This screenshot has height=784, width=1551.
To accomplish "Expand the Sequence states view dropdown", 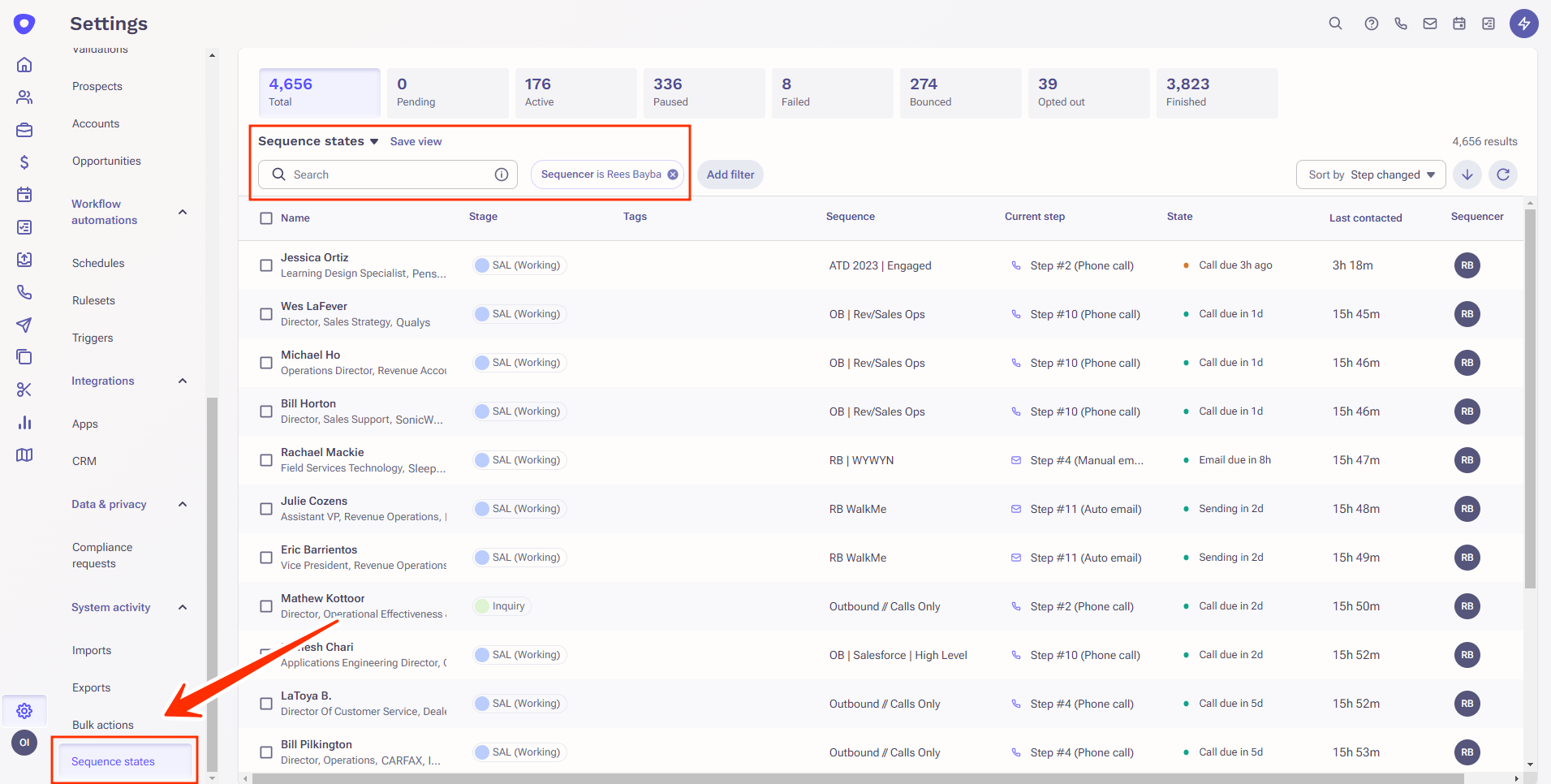I will [x=318, y=141].
